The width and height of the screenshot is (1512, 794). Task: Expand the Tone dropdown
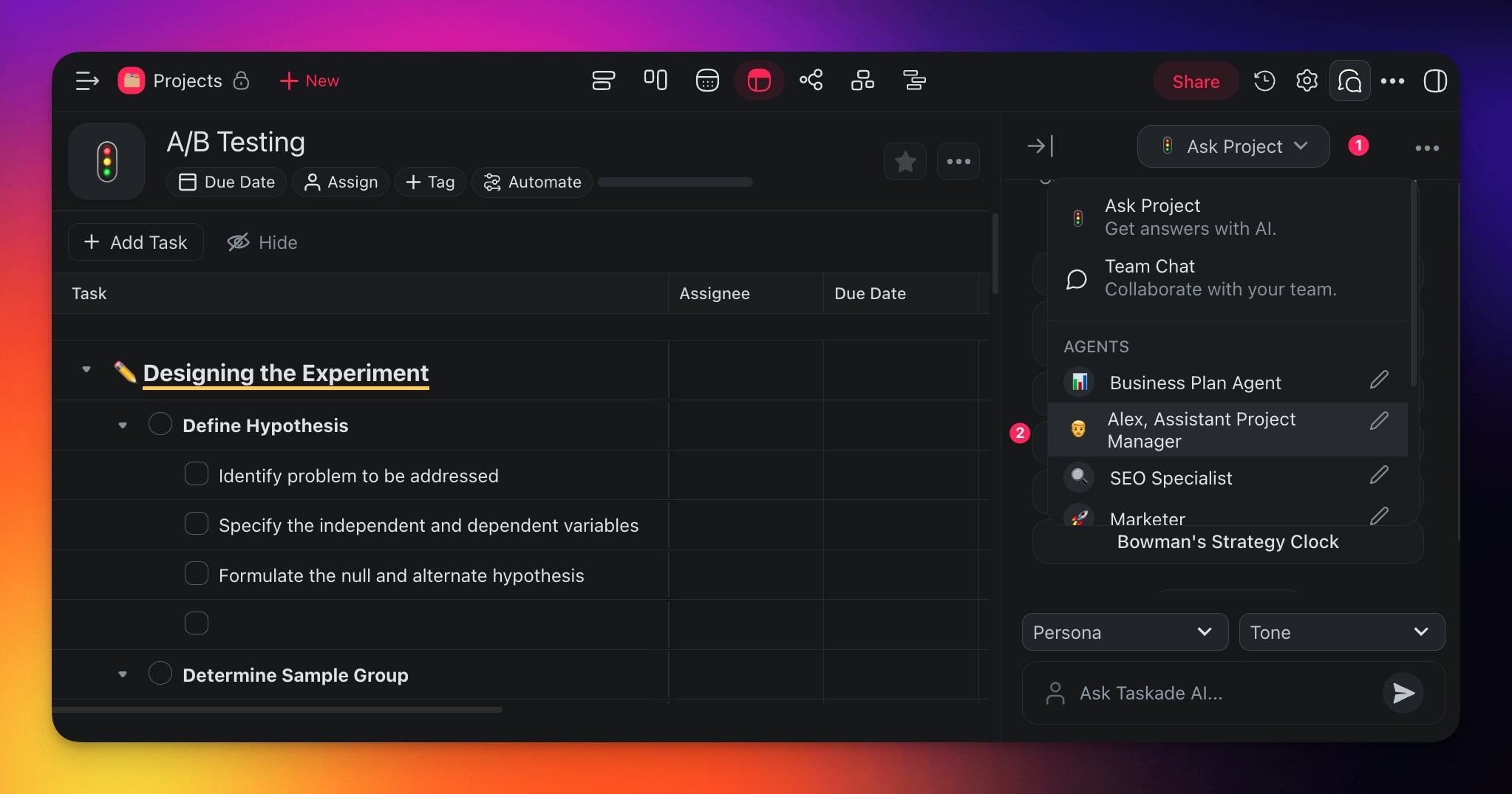[1341, 632]
